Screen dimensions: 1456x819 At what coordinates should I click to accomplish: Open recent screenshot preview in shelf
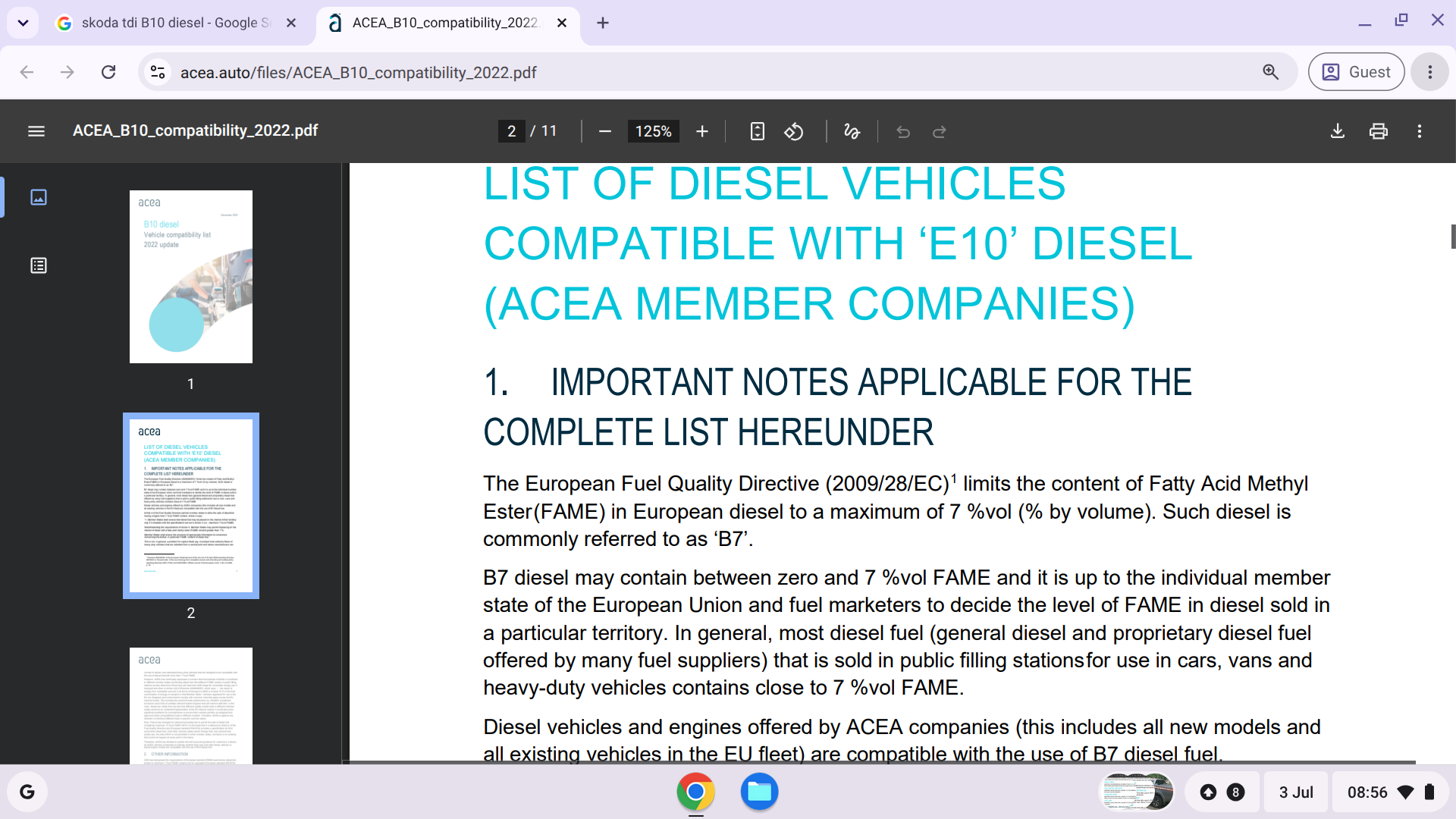coord(1136,792)
